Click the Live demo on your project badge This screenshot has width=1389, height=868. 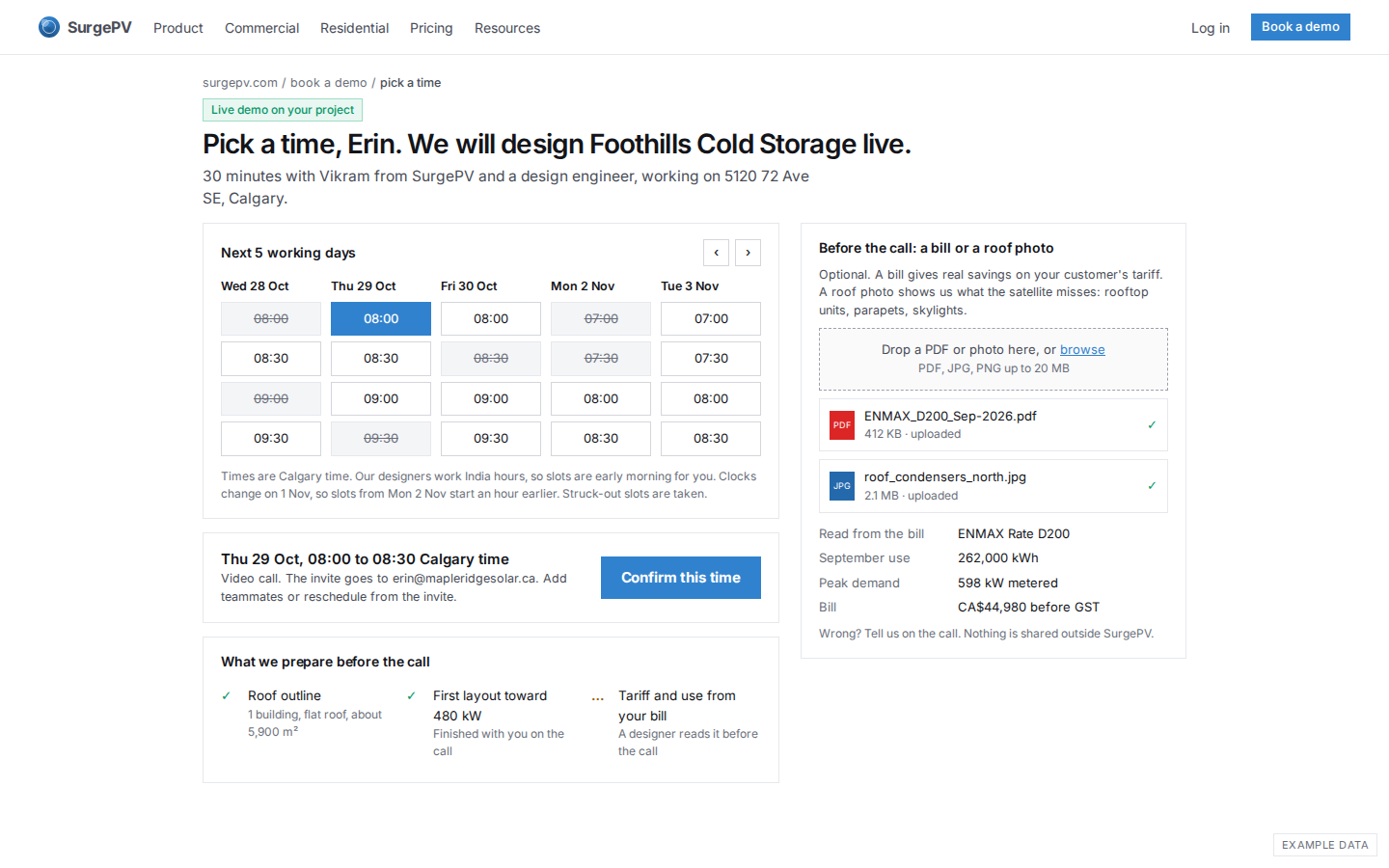pyautogui.click(x=283, y=110)
